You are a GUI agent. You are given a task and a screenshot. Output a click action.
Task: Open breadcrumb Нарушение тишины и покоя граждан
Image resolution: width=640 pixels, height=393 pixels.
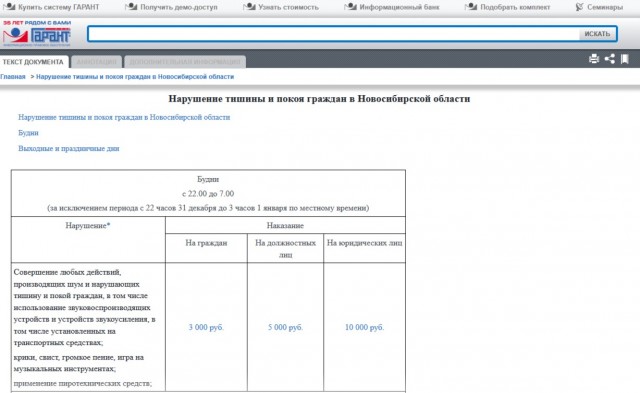pos(135,77)
